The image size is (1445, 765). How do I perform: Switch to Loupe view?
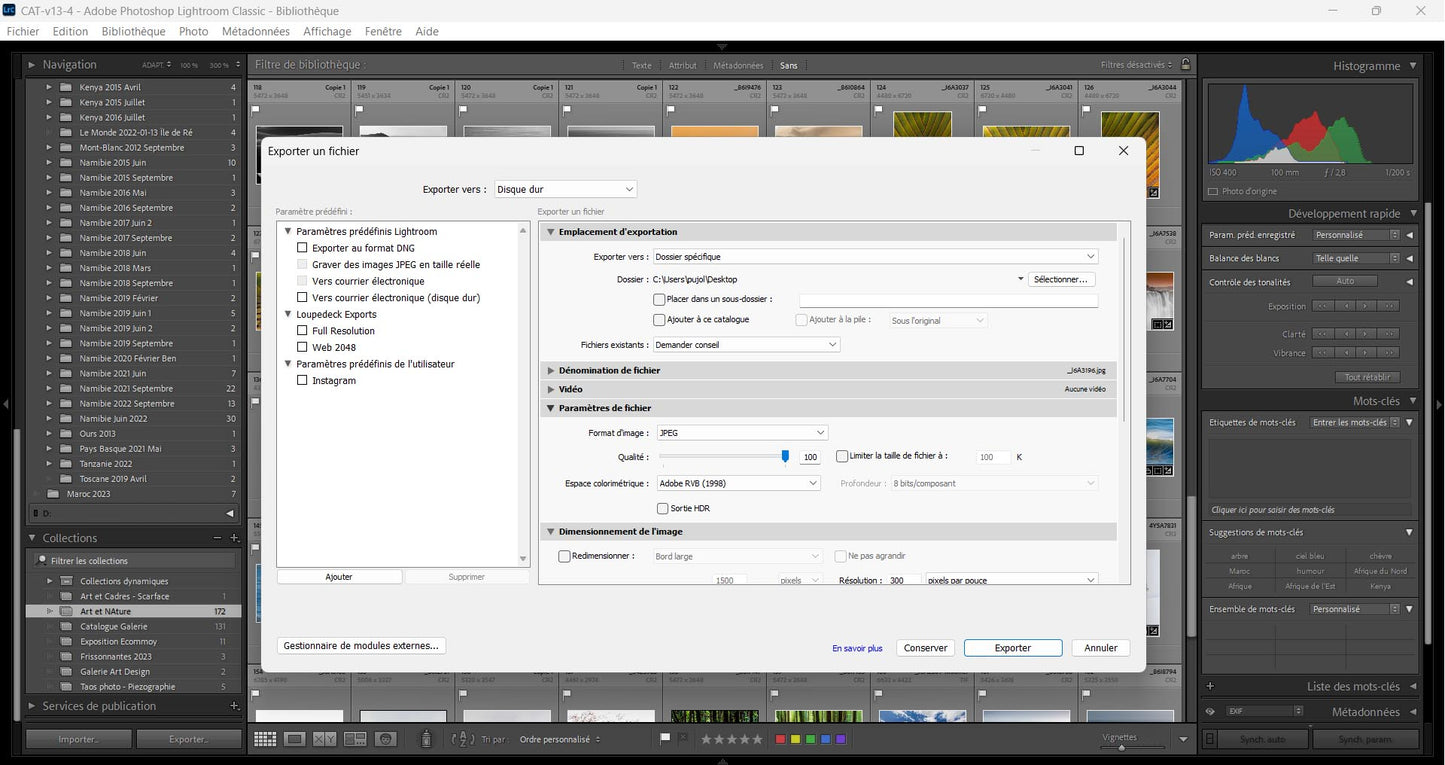pos(294,739)
